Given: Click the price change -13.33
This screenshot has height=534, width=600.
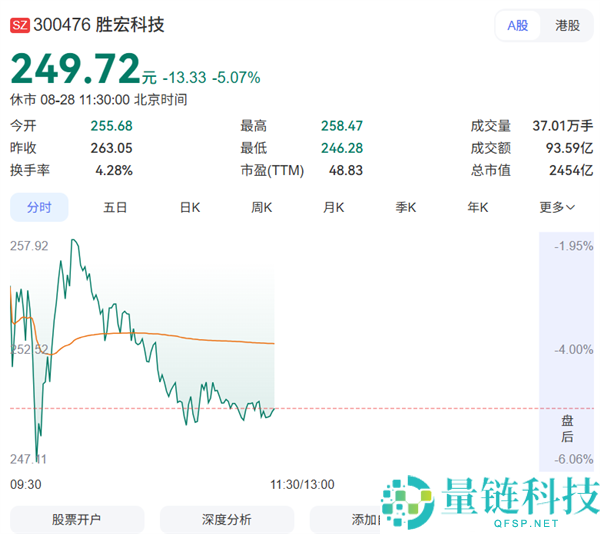Looking at the screenshot, I should [x=184, y=78].
